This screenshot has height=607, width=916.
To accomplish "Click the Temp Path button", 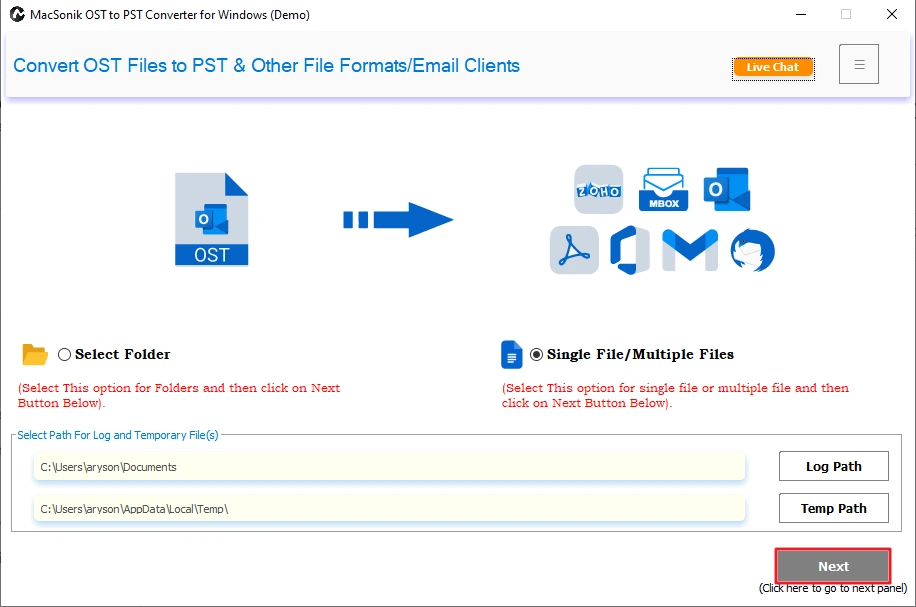I will [x=834, y=508].
